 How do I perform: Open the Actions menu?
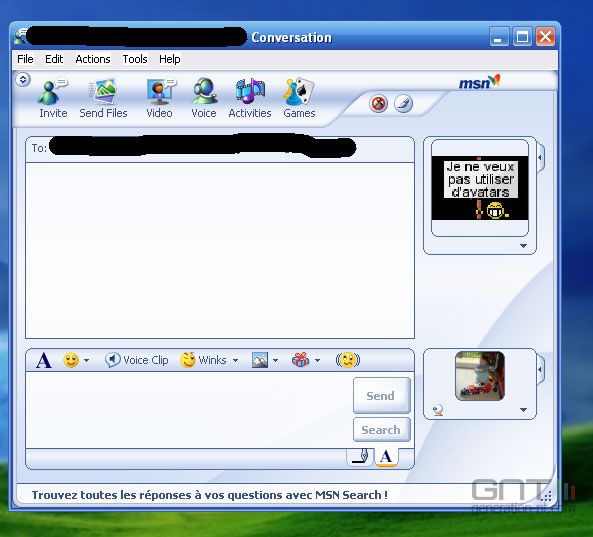coord(93,59)
